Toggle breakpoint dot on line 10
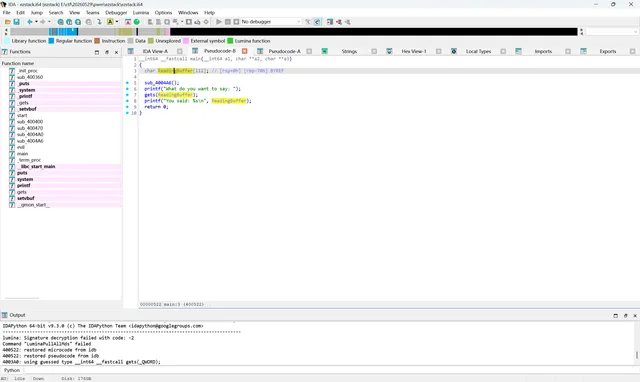Screen dimensions: 640x382 127,113
